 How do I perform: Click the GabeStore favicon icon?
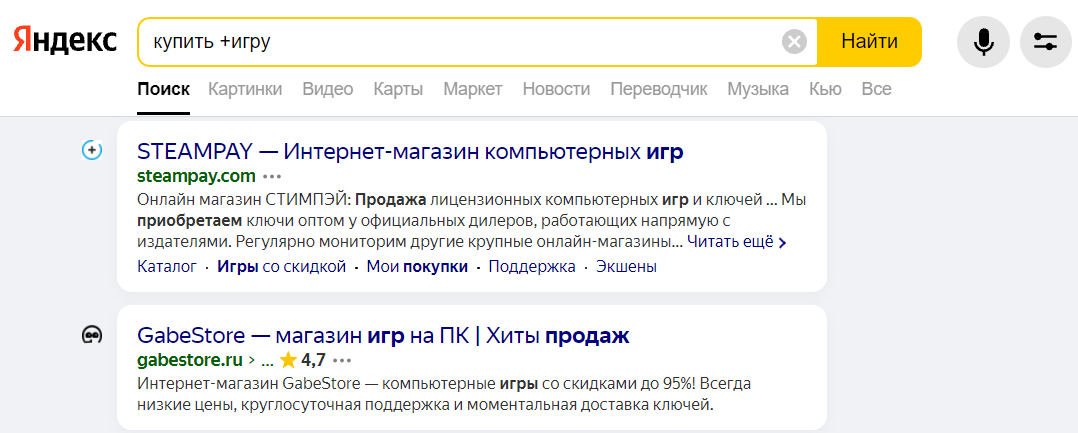[x=91, y=335]
